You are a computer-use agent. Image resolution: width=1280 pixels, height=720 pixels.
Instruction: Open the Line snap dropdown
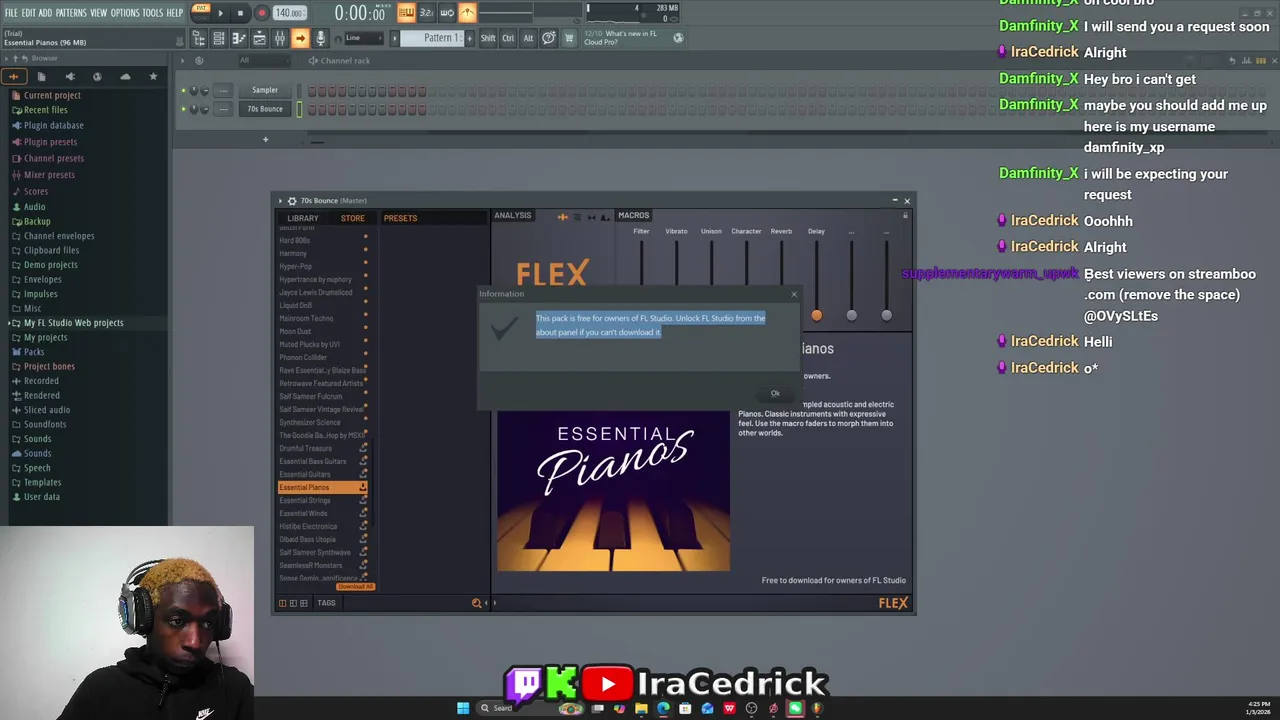[362, 38]
